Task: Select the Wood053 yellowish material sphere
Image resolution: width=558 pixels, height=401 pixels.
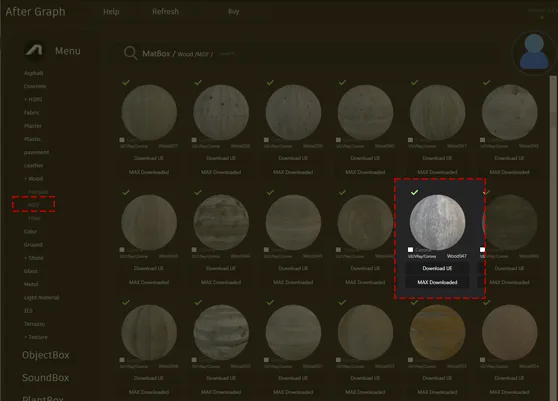Action: (x=437, y=332)
